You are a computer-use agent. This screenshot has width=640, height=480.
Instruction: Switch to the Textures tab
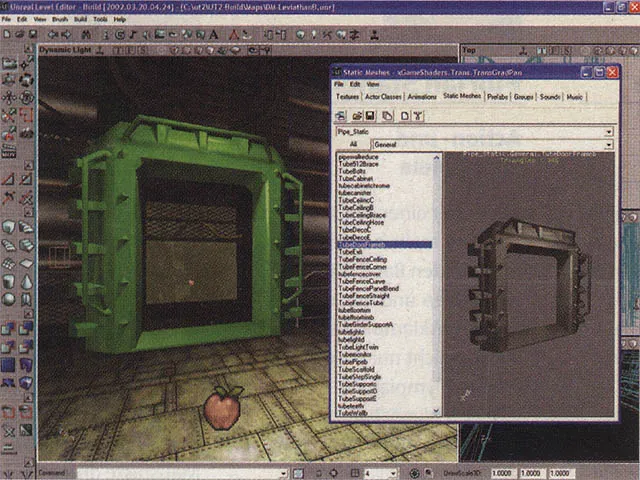pyautogui.click(x=348, y=97)
